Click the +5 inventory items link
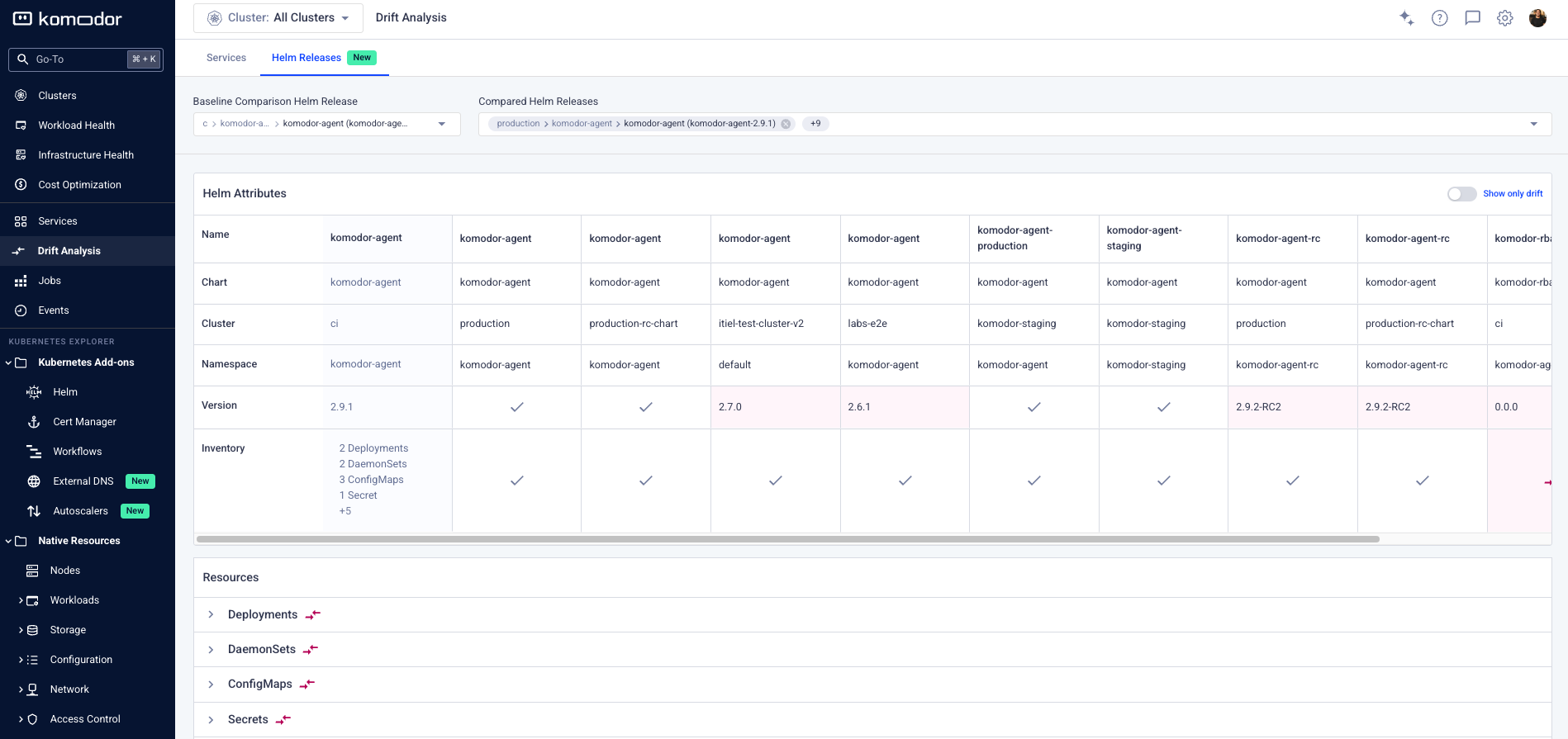1568x739 pixels. coord(345,511)
